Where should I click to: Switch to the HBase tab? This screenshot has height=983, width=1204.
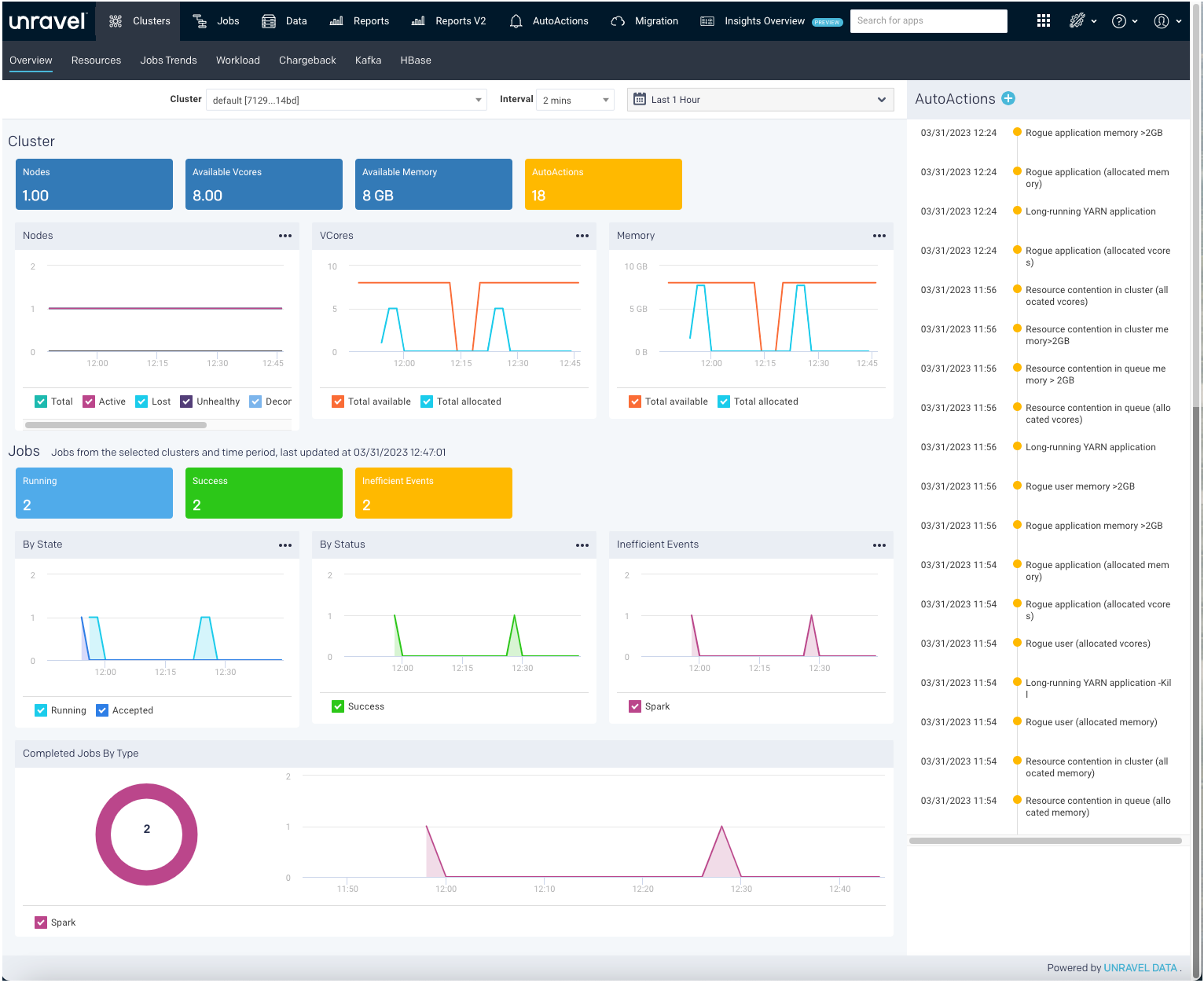coord(416,61)
